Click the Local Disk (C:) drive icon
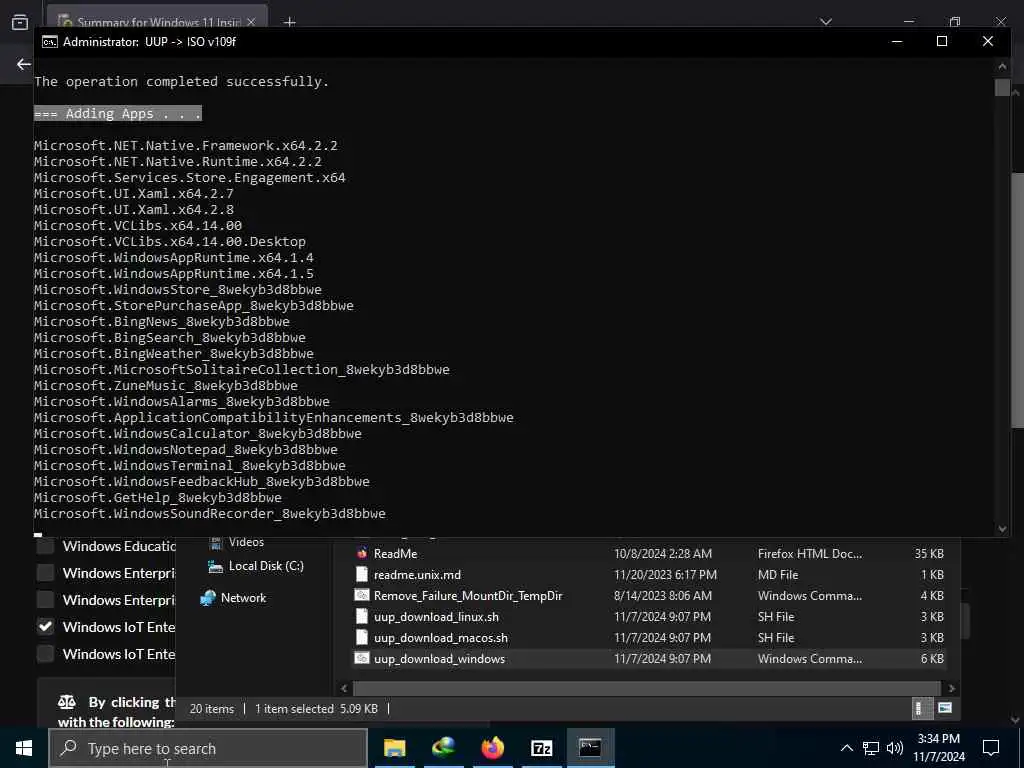The image size is (1024, 768). (x=215, y=566)
